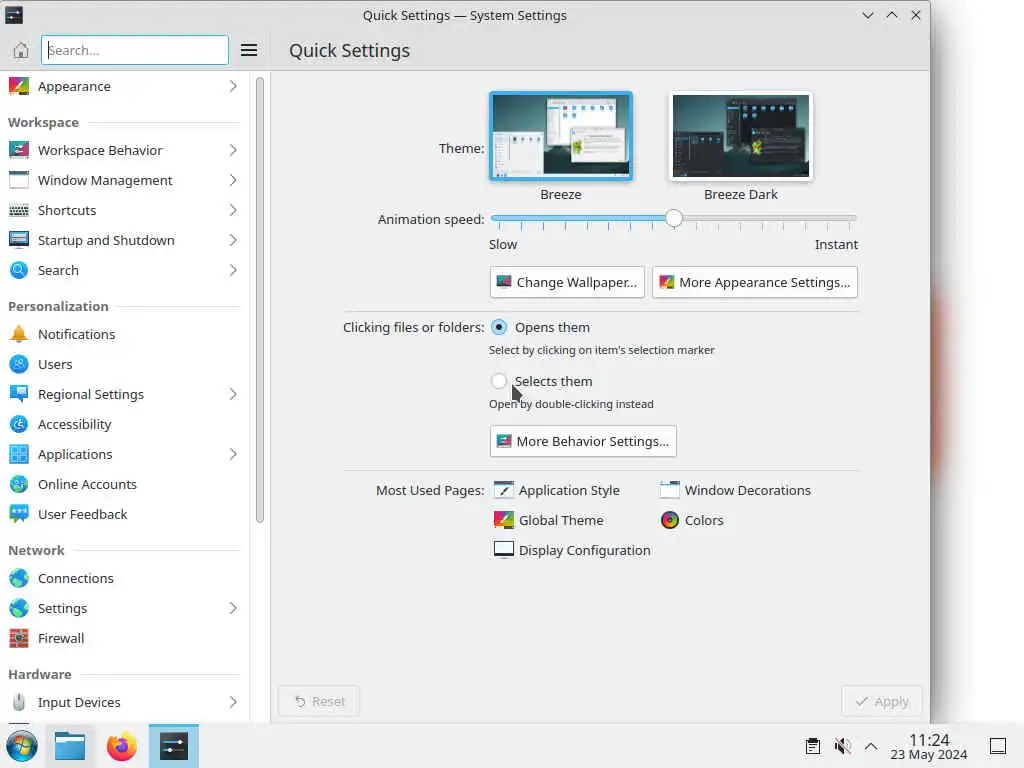
Task: Open the Notifications settings page
Action: click(124, 334)
